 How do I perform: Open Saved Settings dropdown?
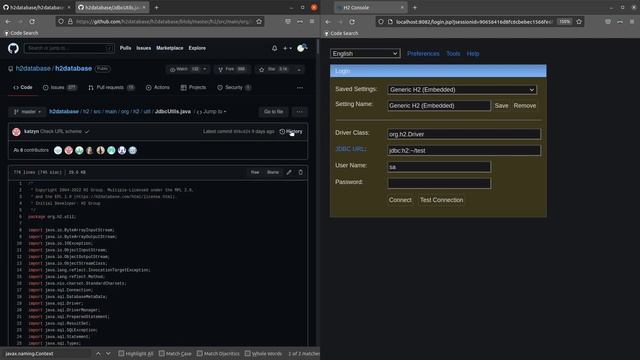coord(462,90)
